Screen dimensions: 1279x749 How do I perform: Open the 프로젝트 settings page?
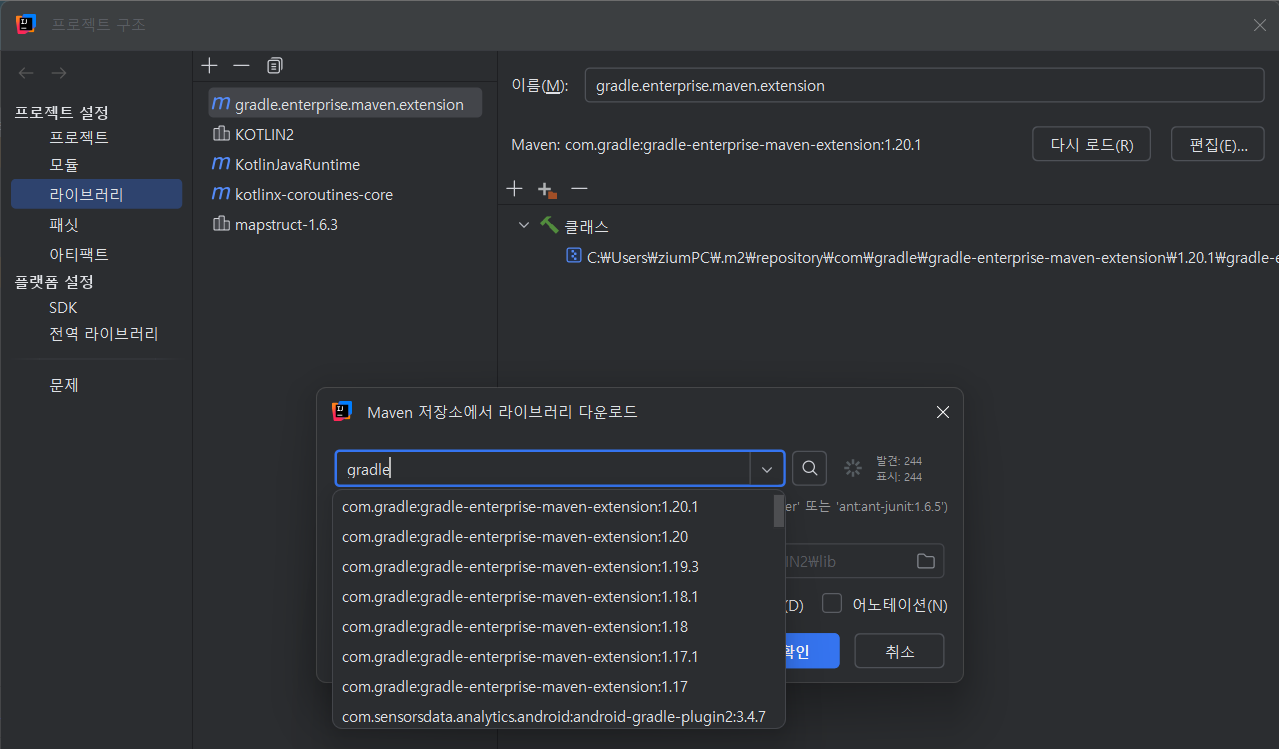[79, 137]
